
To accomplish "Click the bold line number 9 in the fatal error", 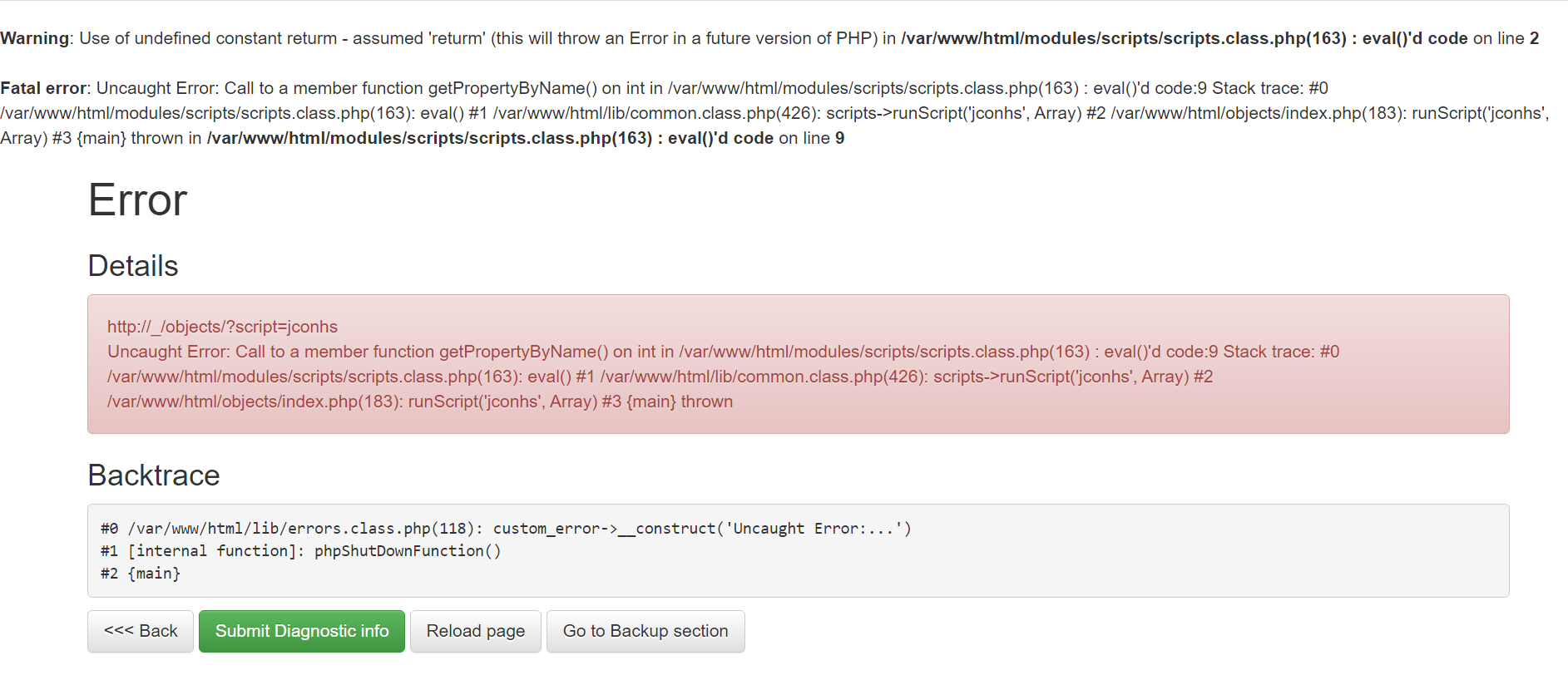I will click(839, 138).
